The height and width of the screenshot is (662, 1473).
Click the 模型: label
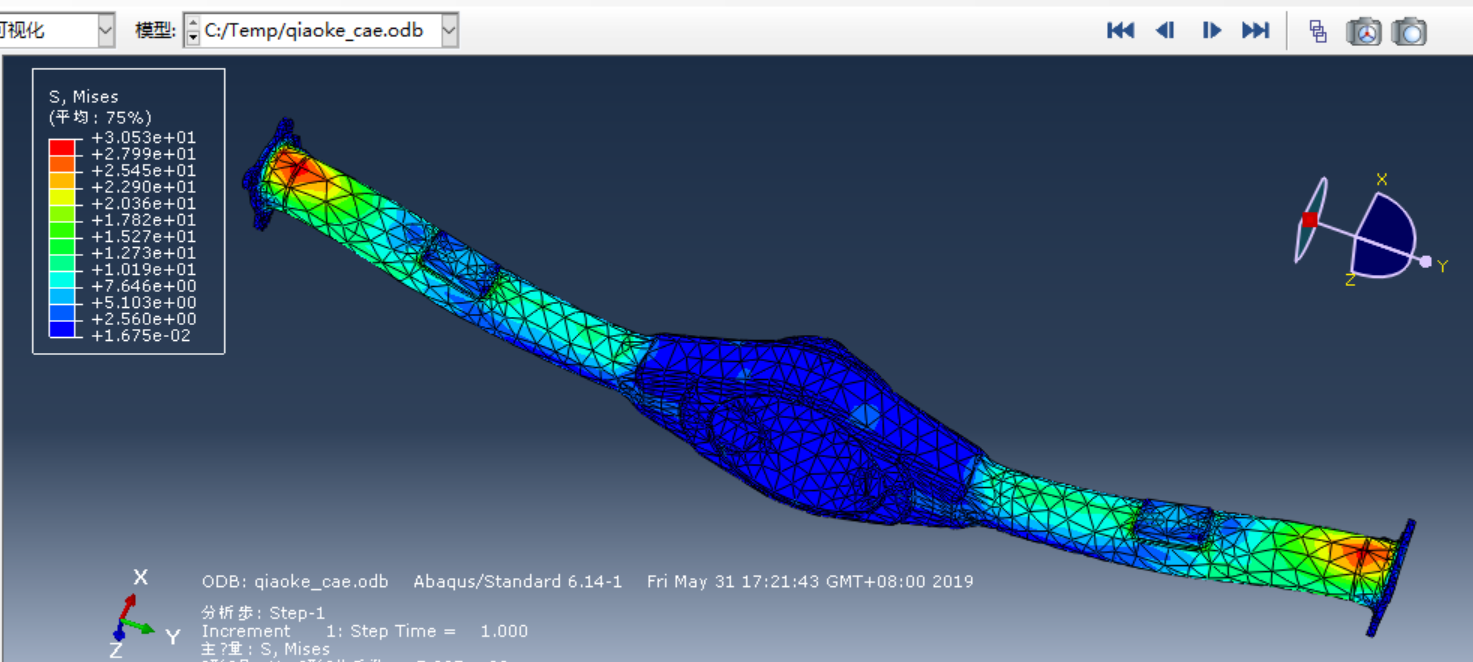click(155, 31)
